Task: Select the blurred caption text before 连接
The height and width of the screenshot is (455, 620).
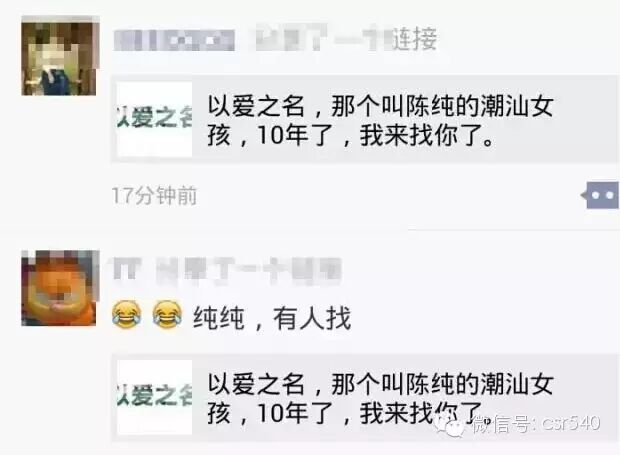Action: coord(323,38)
